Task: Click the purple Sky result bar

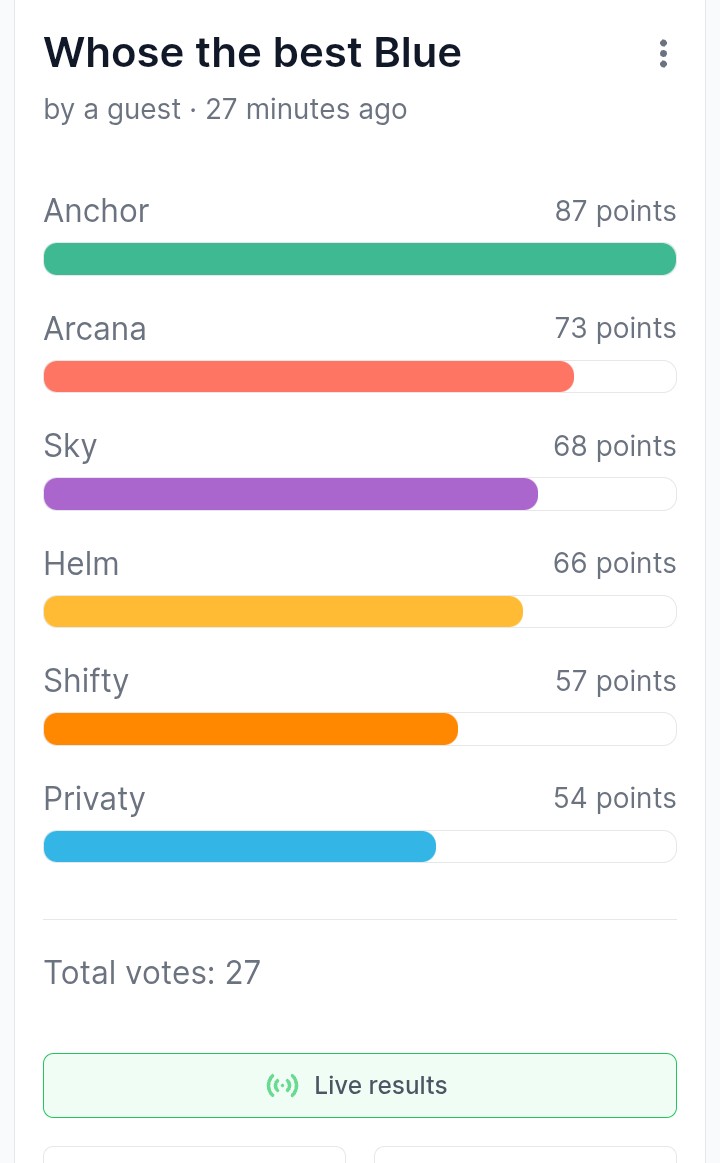Action: [291, 494]
